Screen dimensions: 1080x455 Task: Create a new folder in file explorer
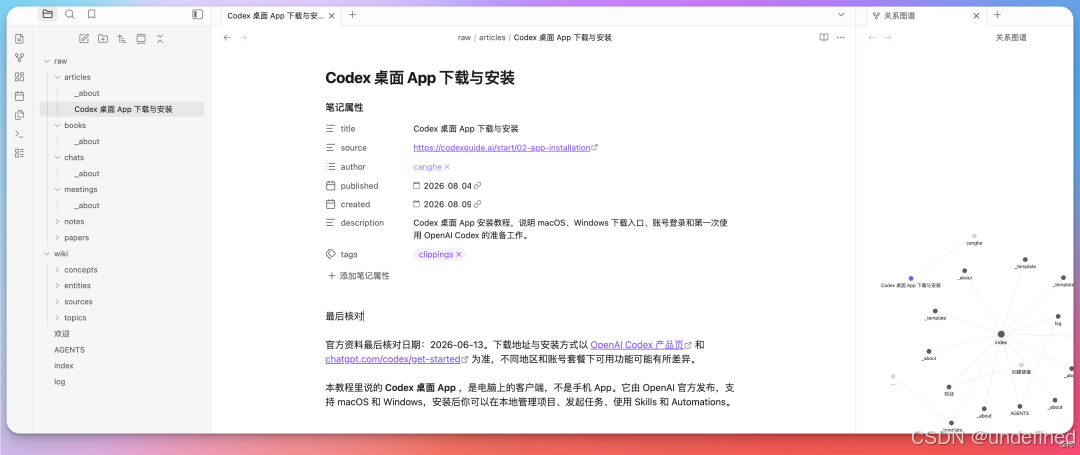tap(103, 39)
